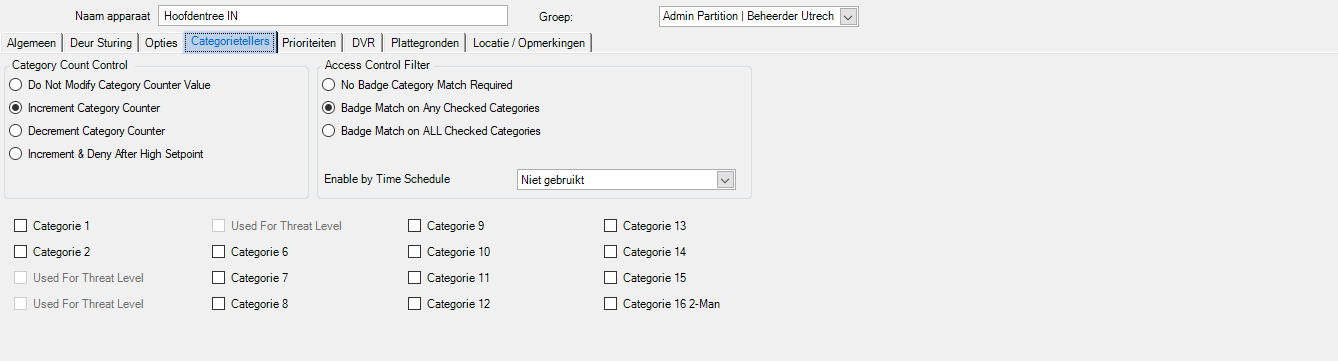
Task: Toggle Categorie 15 checkbox
Action: pos(611,278)
